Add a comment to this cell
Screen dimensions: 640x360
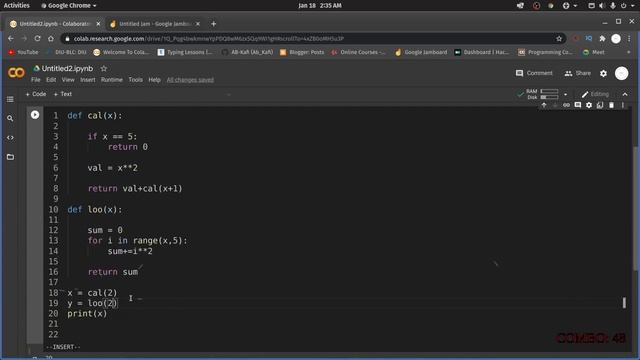(578, 105)
